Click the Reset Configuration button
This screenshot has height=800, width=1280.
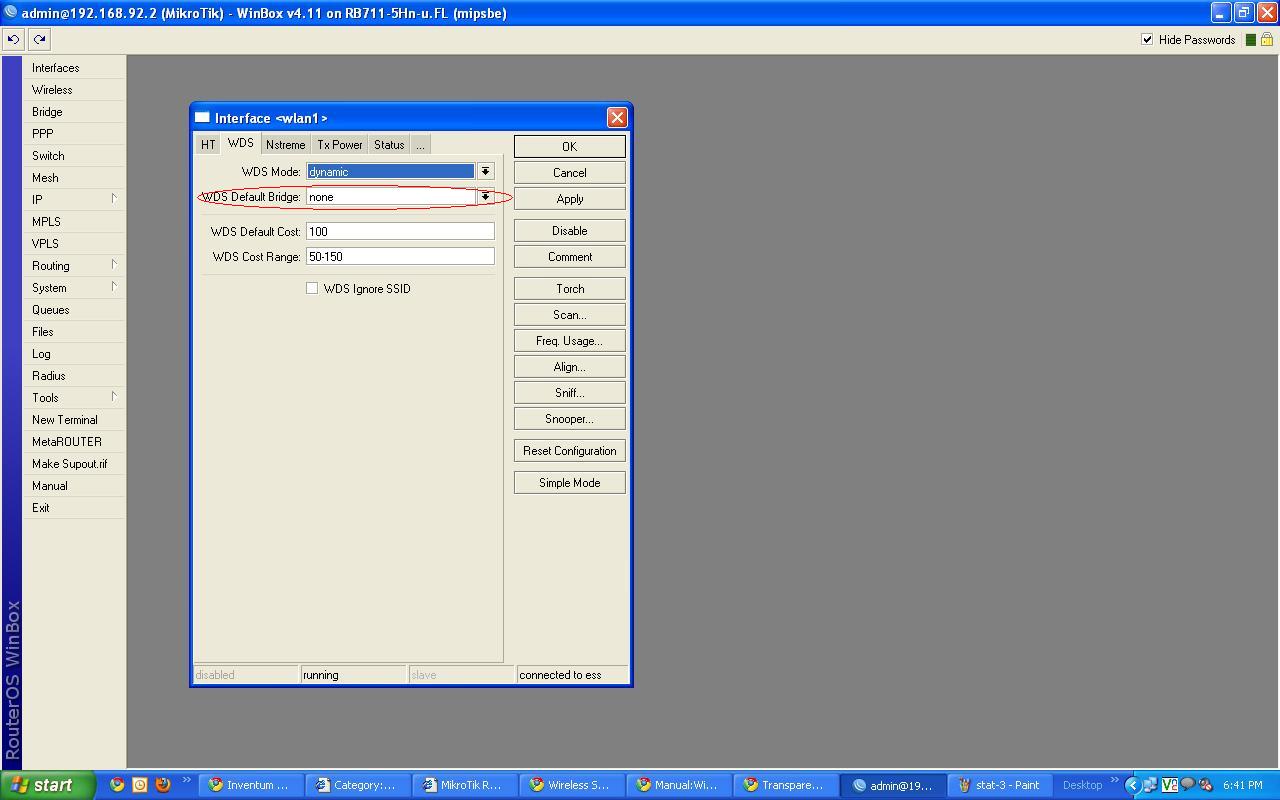coord(570,451)
